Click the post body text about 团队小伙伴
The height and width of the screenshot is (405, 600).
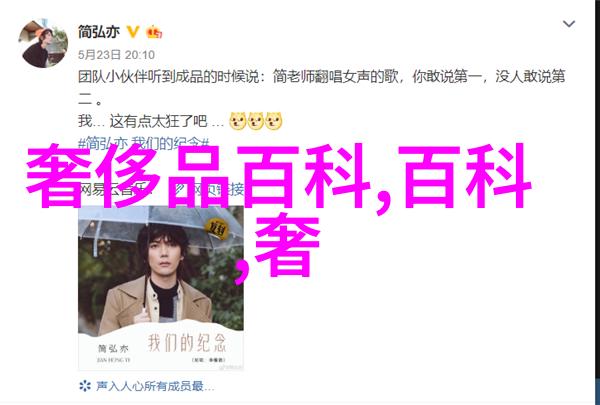point(321,88)
